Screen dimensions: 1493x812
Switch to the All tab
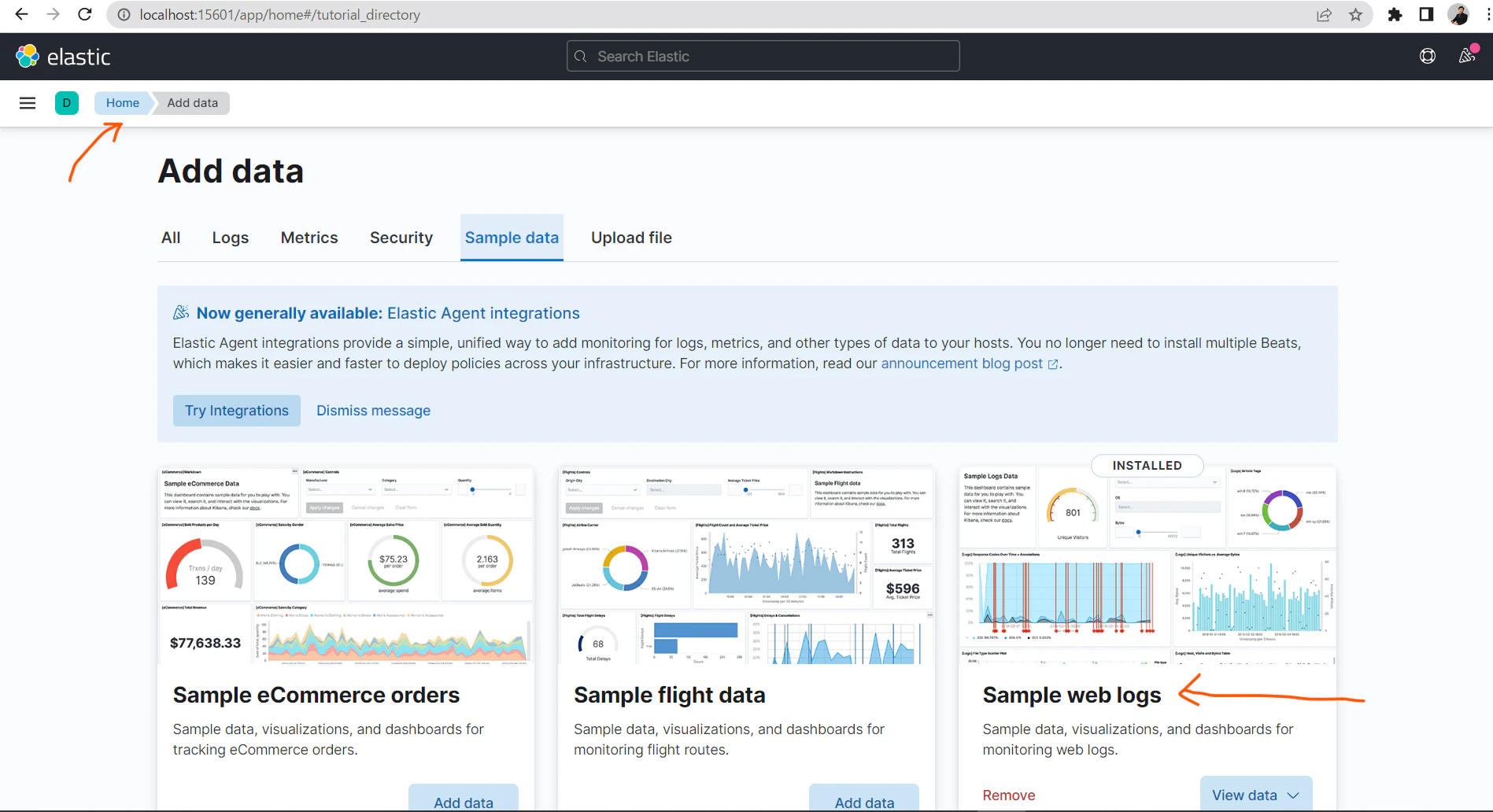click(x=171, y=238)
